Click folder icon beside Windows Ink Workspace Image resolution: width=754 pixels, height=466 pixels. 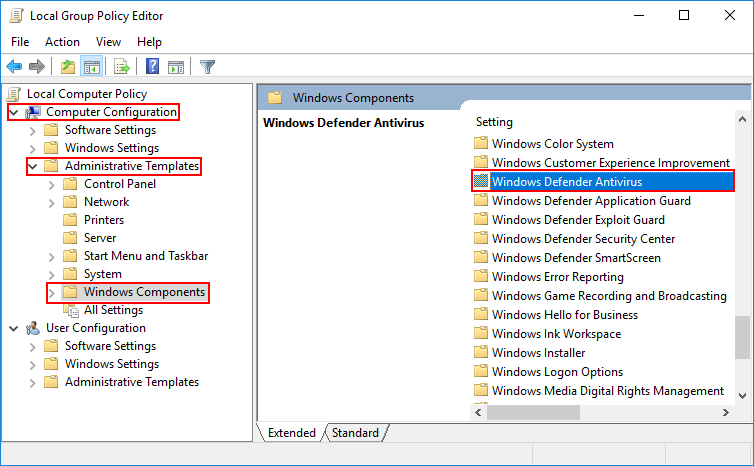[x=481, y=333]
